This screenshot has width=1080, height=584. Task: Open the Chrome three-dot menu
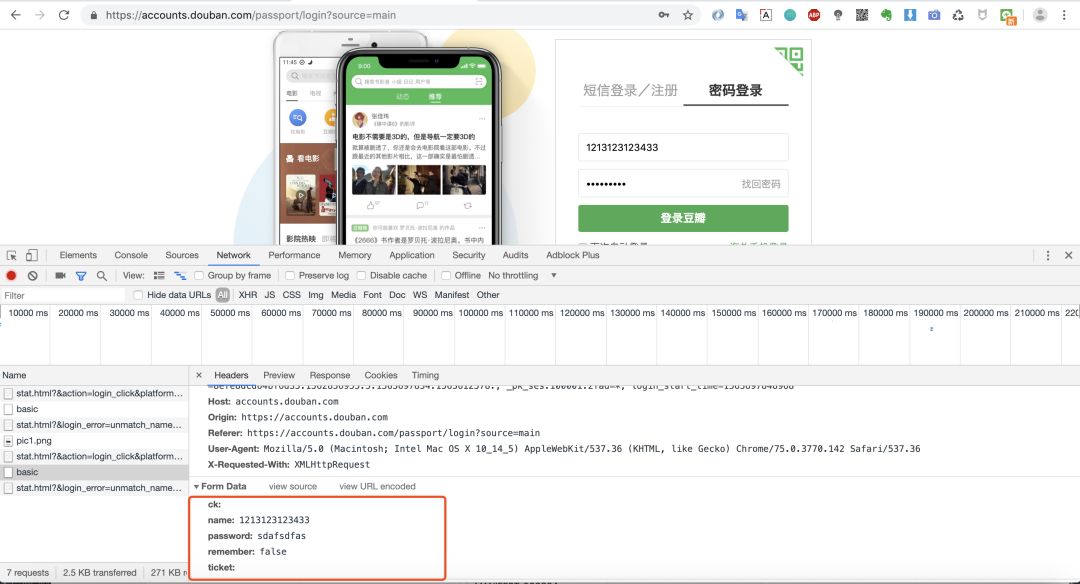pos(1064,14)
